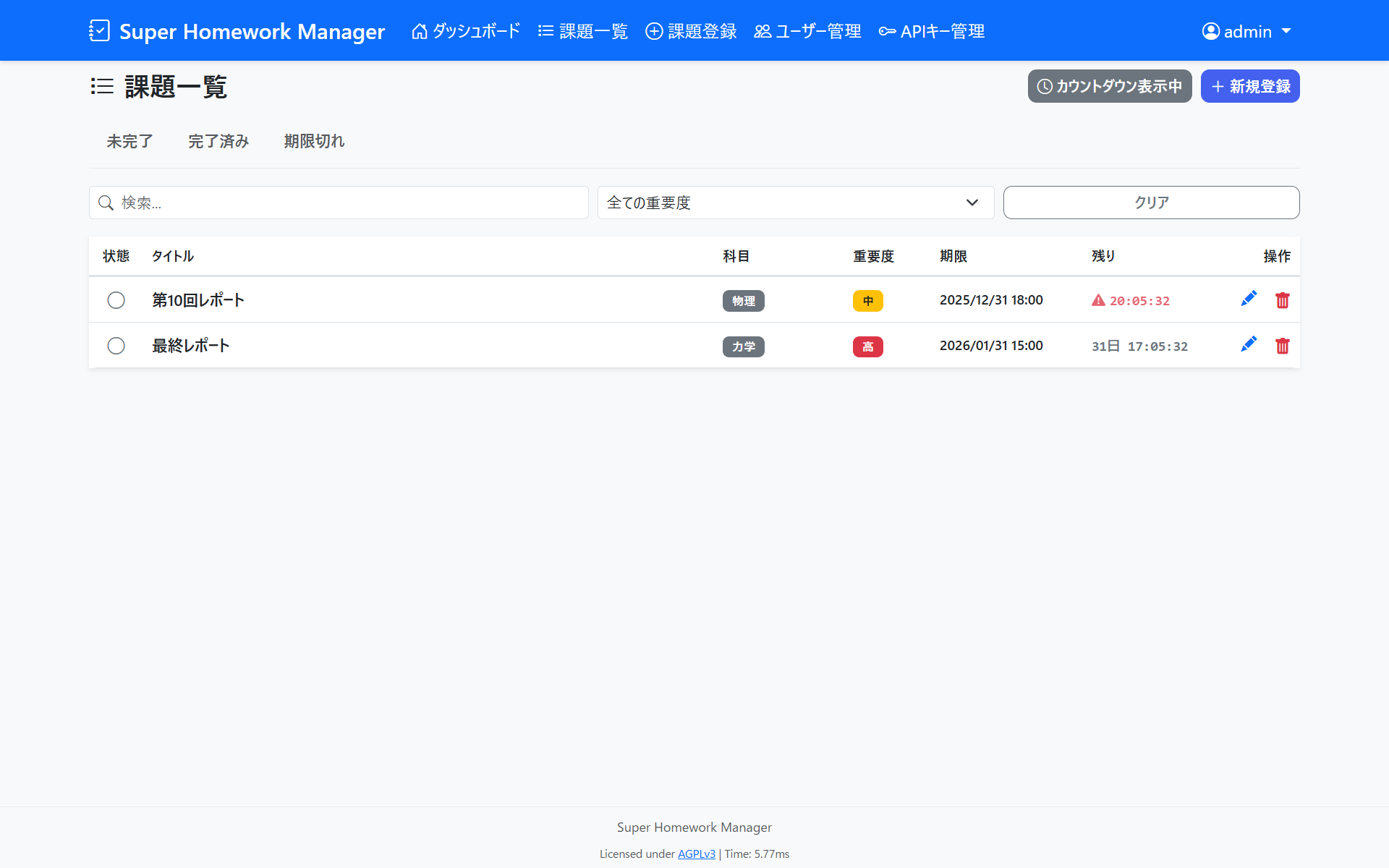
Task: Click the 高 importance badge
Action: tap(867, 346)
